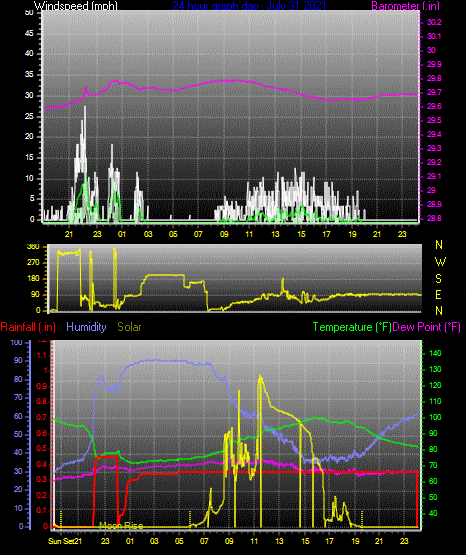Click the 60 humidity axis value

(18, 417)
